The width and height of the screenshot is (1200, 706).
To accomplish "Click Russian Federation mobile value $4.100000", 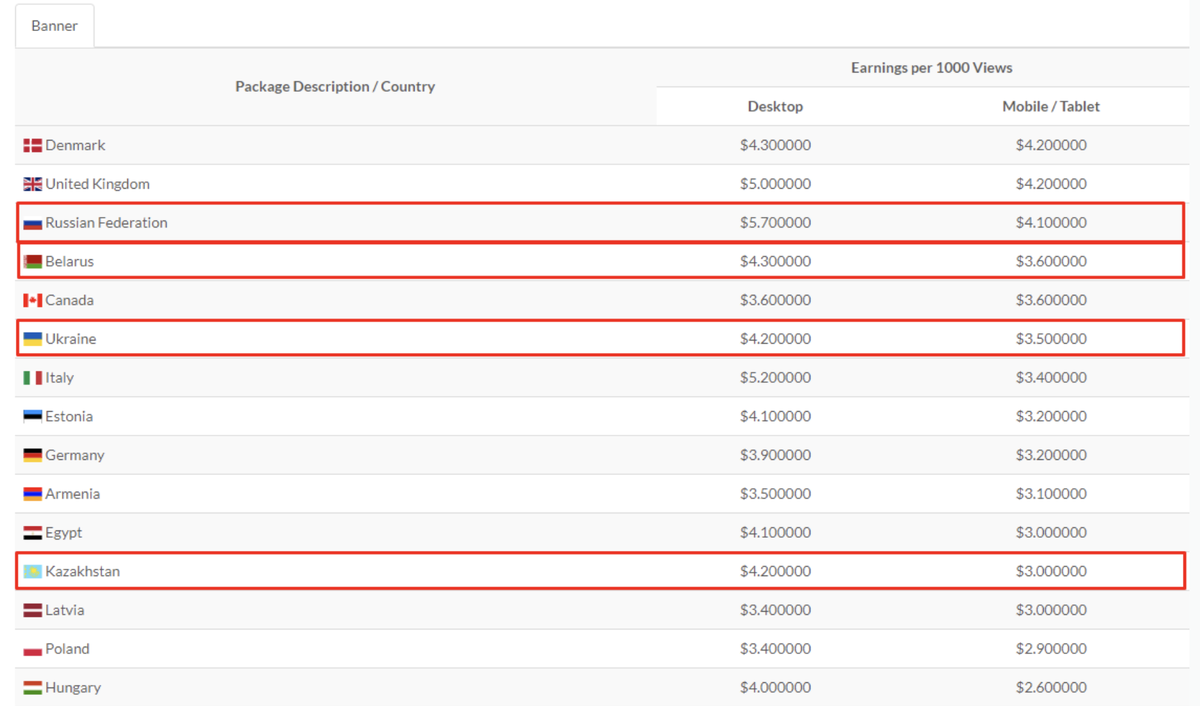I will coord(1051,223).
